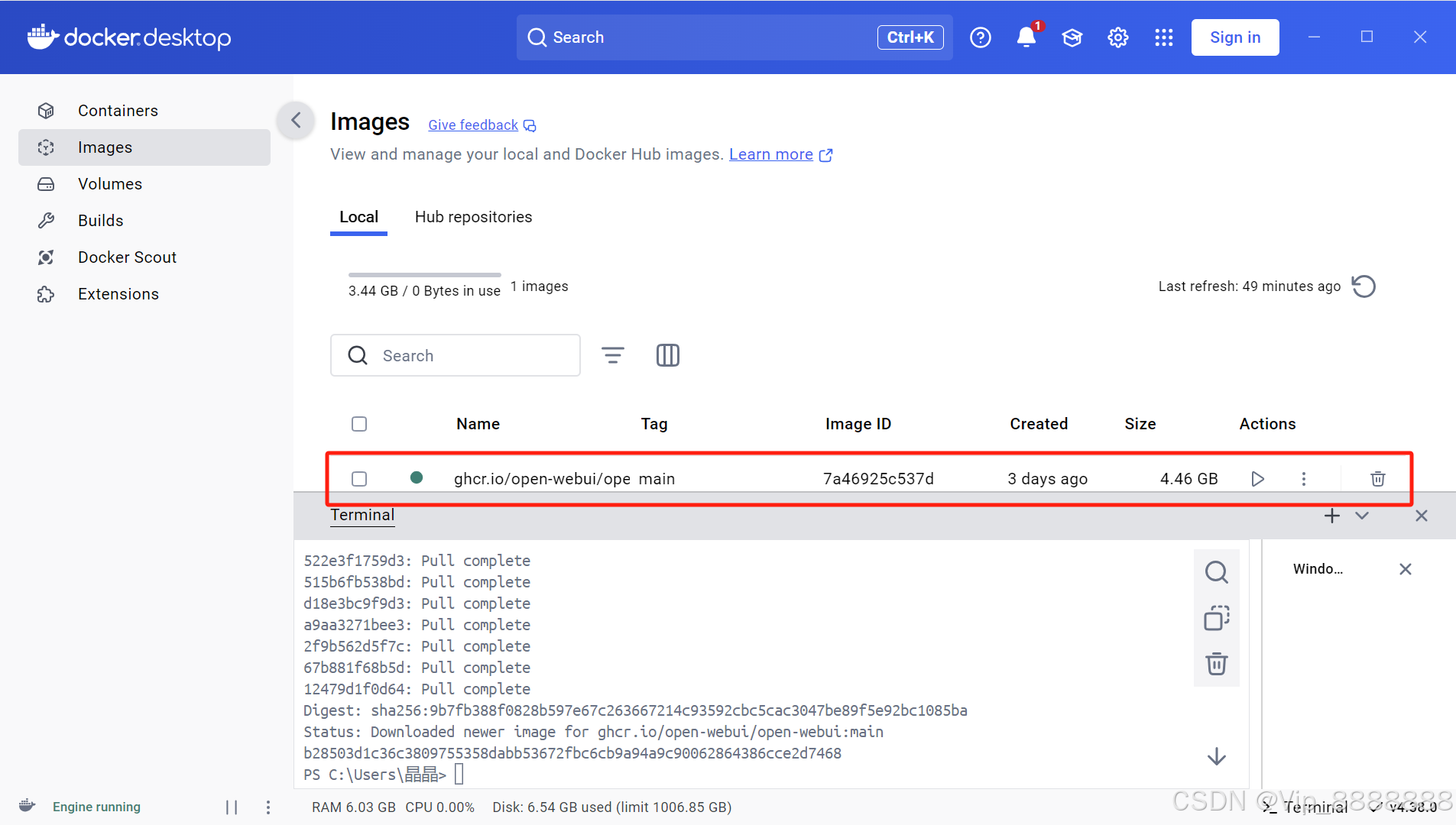
Task: Click the whale icon in status bar
Action: pos(28,806)
